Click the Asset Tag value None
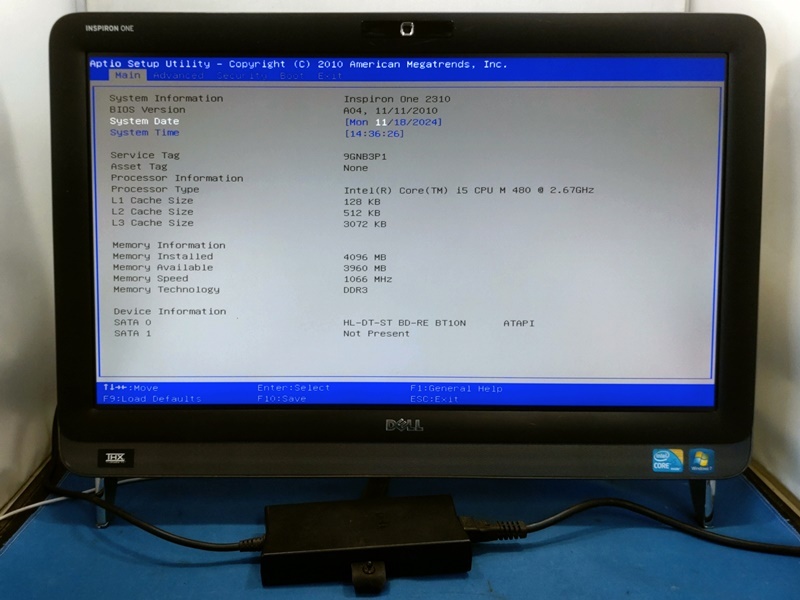800x600 pixels. pyautogui.click(x=356, y=168)
